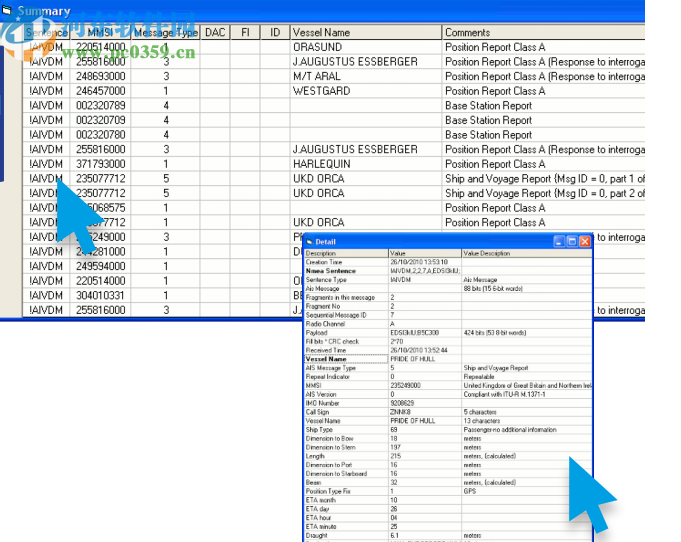Click the DAC column header

[x=215, y=33]
